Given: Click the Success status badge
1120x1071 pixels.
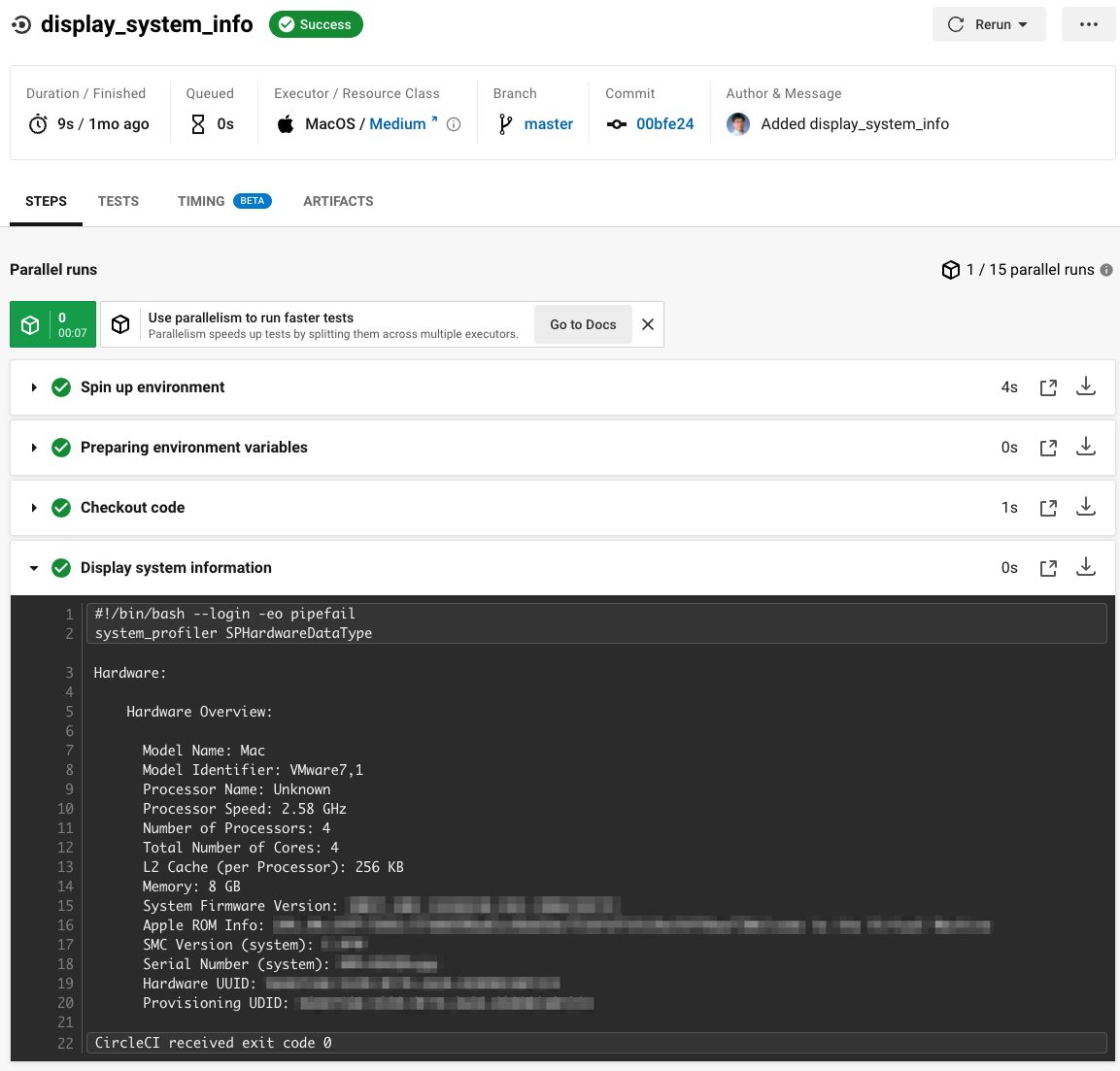Looking at the screenshot, I should click(315, 24).
